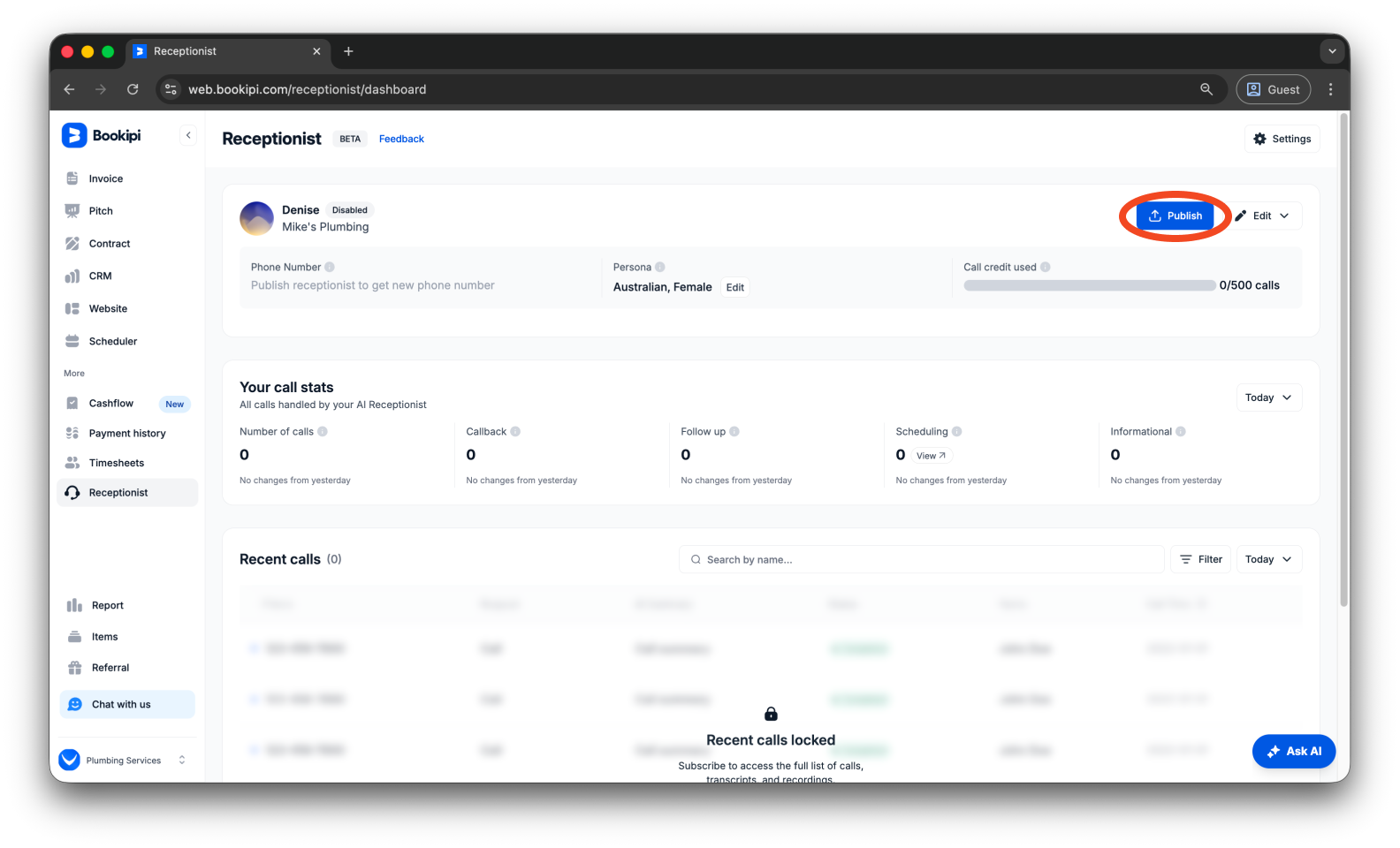The width and height of the screenshot is (1400, 848).
Task: Click the page vertical scrollbar
Action: click(x=1343, y=360)
